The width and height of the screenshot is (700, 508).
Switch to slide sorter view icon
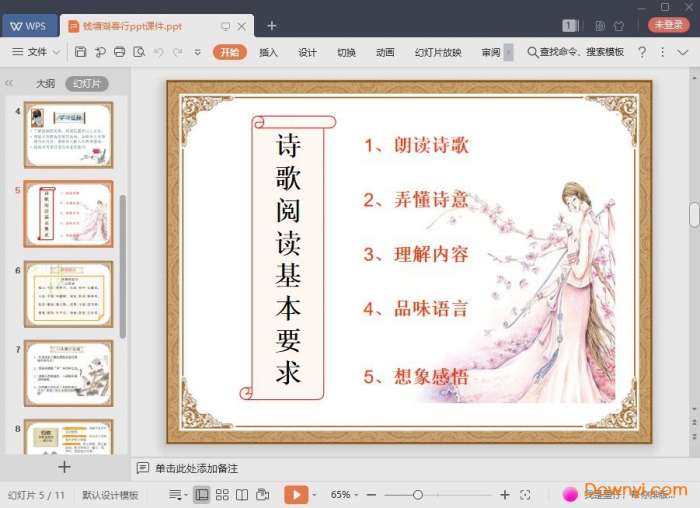pos(222,495)
